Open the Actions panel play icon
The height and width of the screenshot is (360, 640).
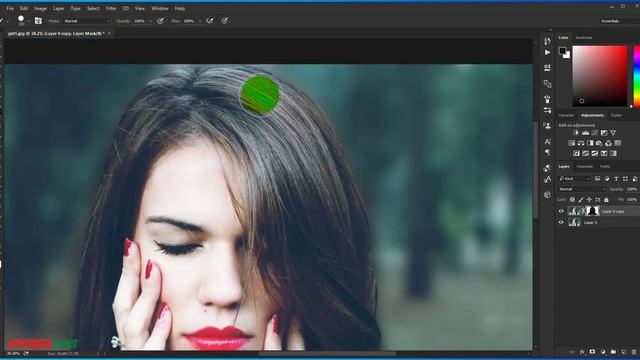[x=547, y=52]
